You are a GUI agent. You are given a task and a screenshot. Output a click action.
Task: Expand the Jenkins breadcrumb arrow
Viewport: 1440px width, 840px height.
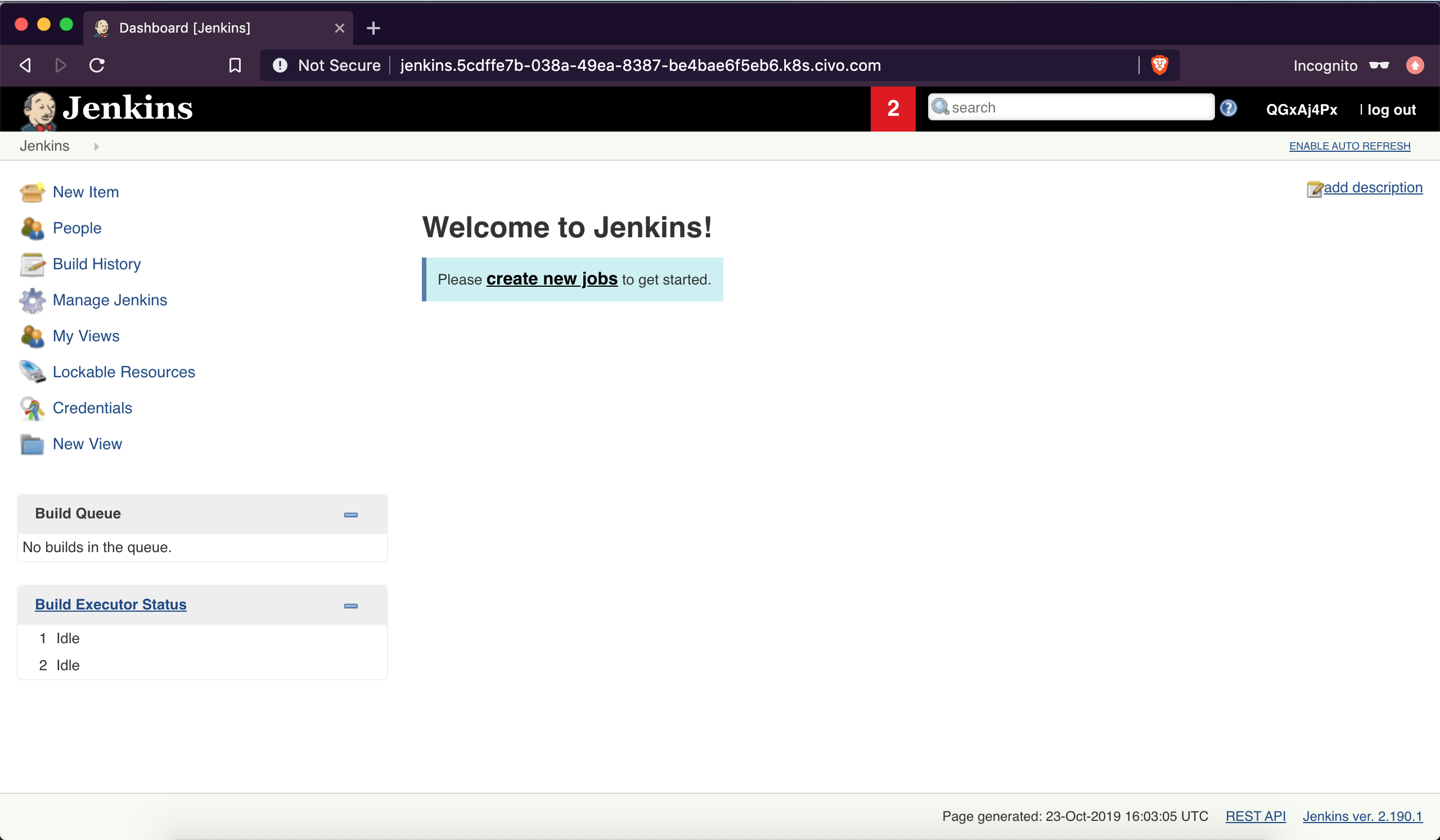[97, 147]
